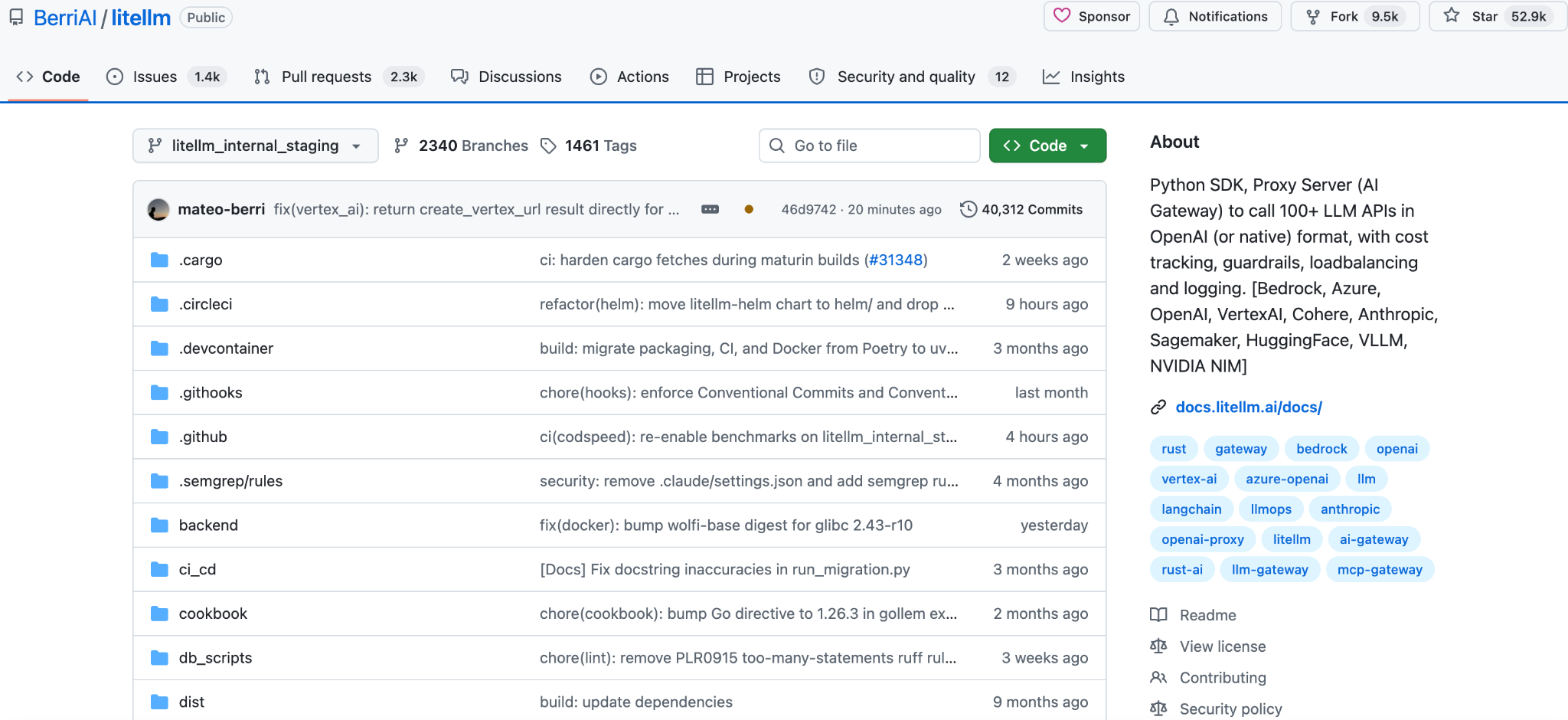Click the fix(vertex_ai) latest commit message
This screenshot has height=720, width=1568.
coord(476,209)
